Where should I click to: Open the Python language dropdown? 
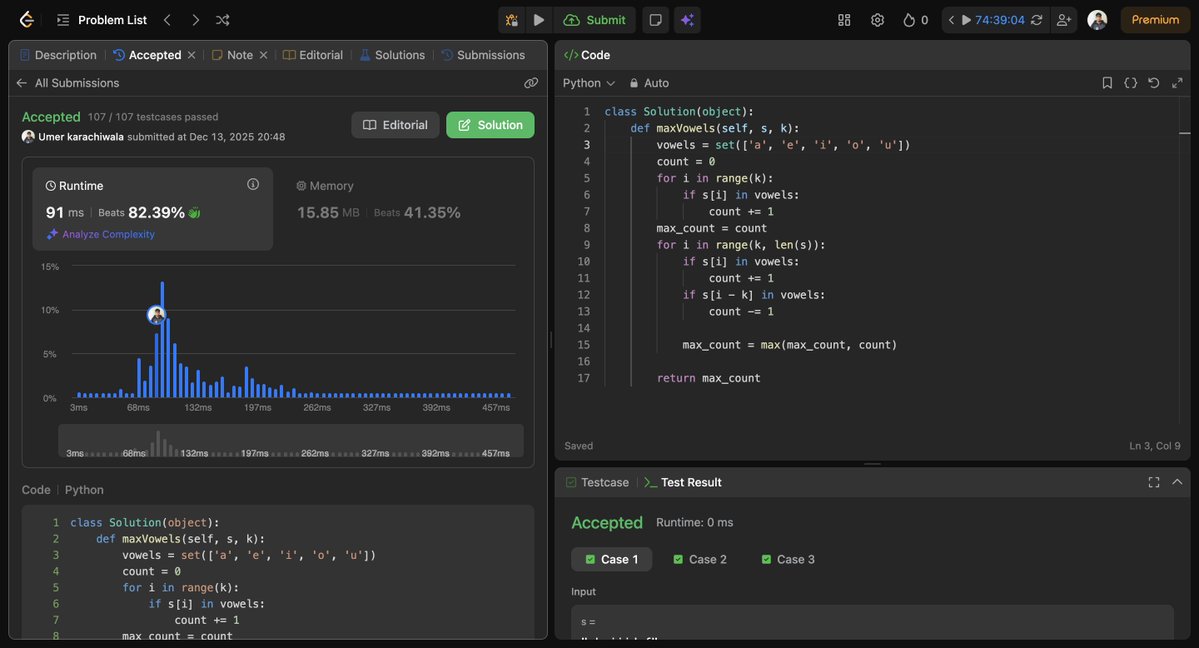(x=586, y=83)
